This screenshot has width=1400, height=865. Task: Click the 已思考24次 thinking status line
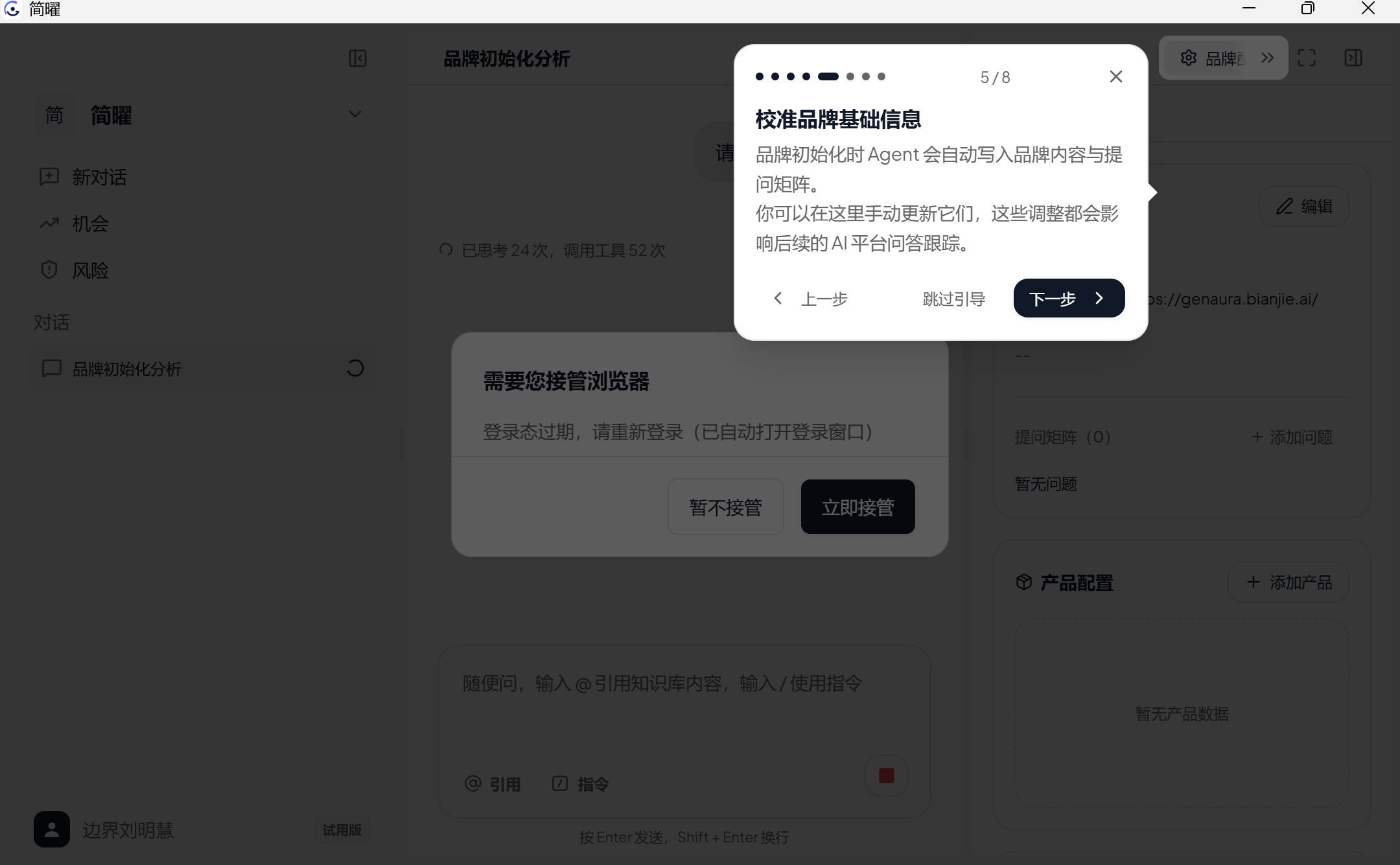[552, 250]
